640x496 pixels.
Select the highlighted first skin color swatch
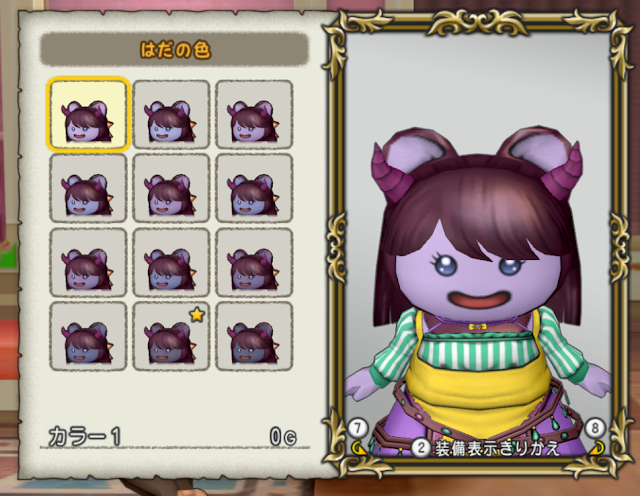(x=88, y=114)
